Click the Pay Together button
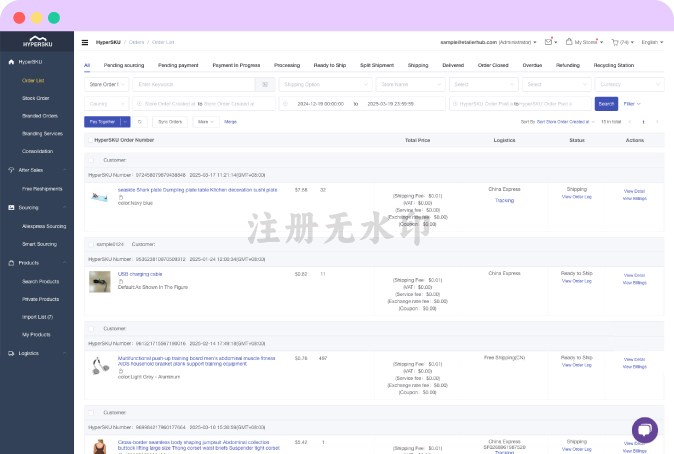The image size is (674, 454). tap(102, 122)
